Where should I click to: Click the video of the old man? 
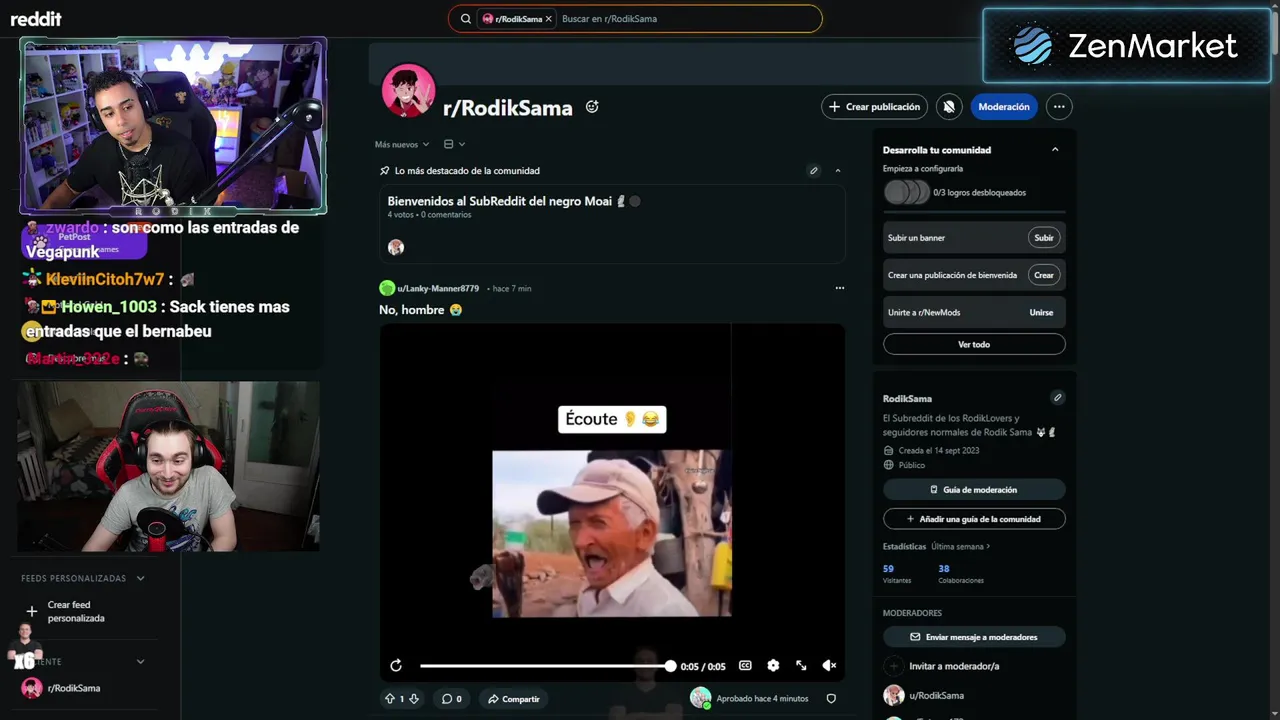click(612, 533)
